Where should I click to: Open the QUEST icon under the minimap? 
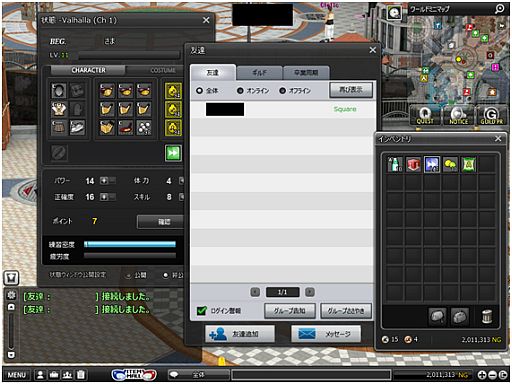pyautogui.click(x=425, y=116)
